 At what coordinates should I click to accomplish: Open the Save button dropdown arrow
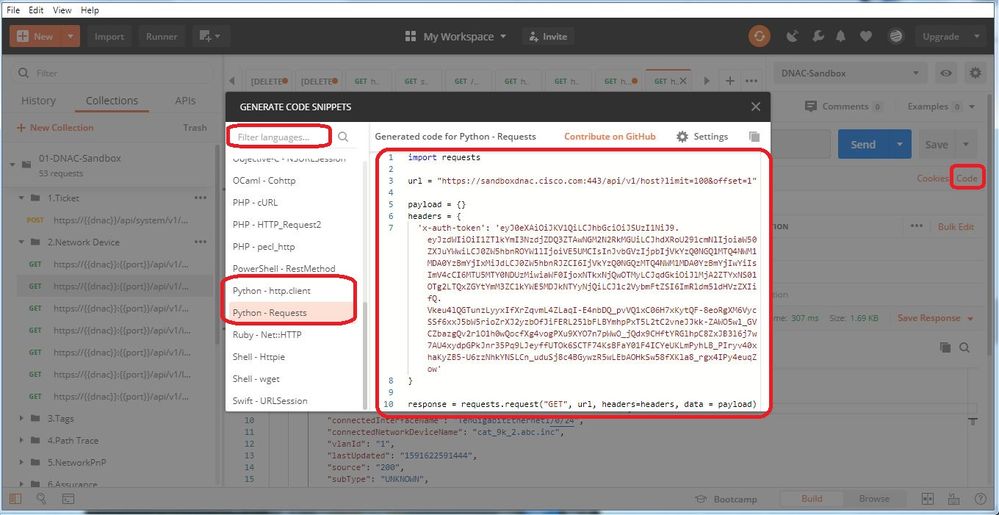click(x=966, y=144)
